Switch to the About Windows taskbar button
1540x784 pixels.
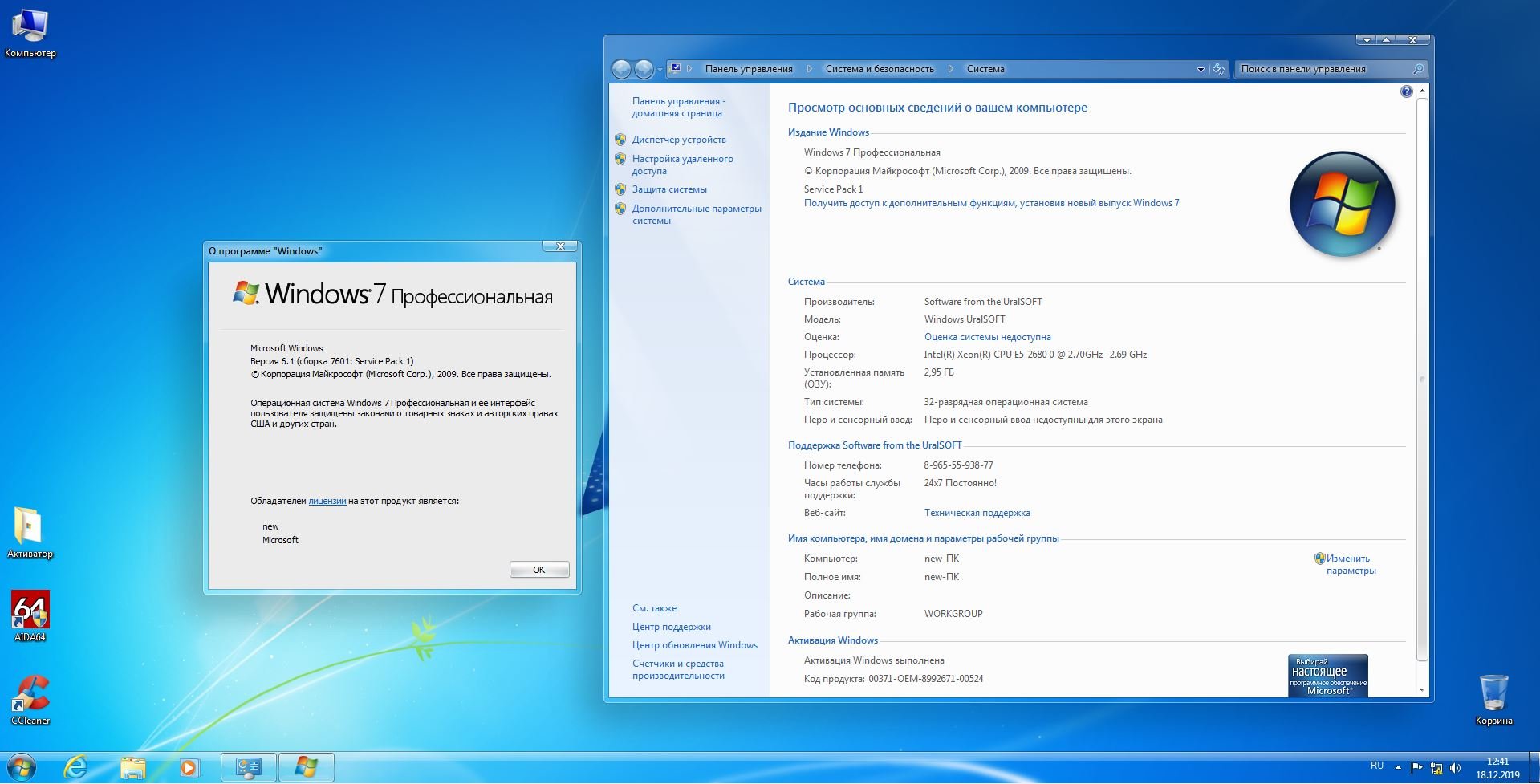coord(307,768)
